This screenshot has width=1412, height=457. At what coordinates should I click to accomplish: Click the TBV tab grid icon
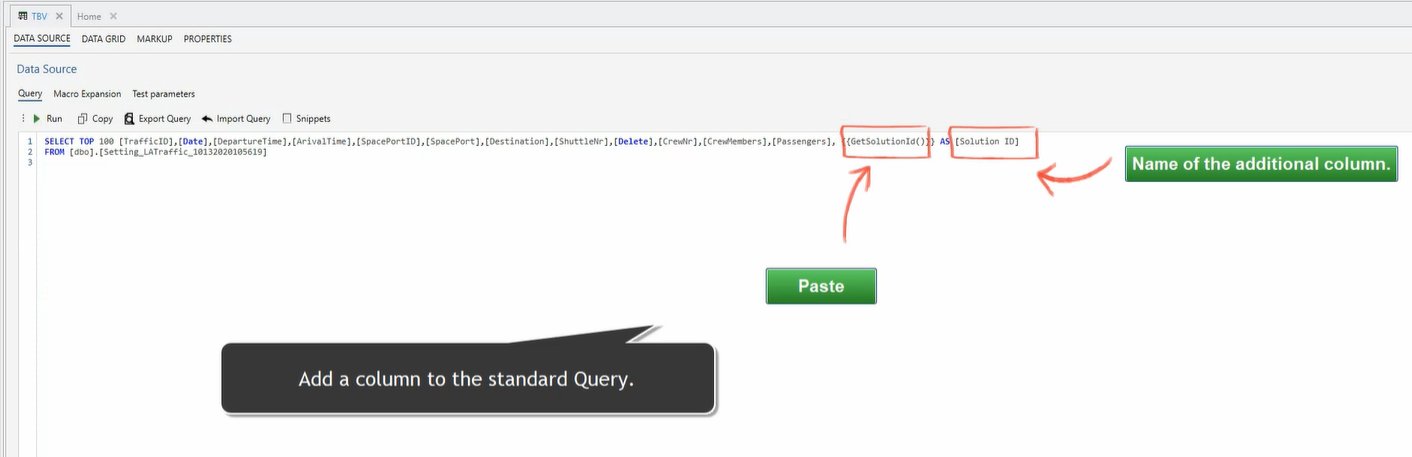[x=22, y=16]
